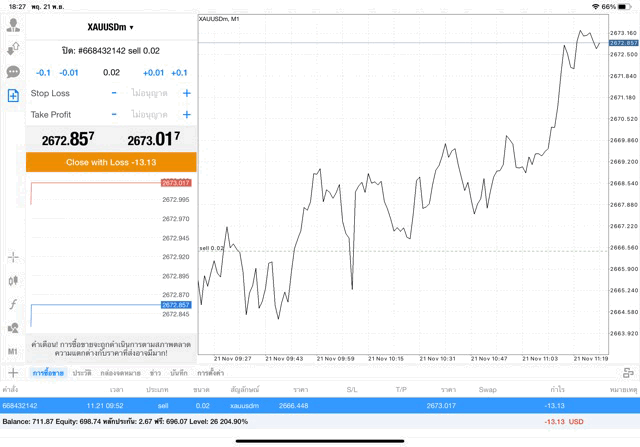640x447 pixels.
Task: Tap the new order document-plus icon
Action: pos(13,95)
